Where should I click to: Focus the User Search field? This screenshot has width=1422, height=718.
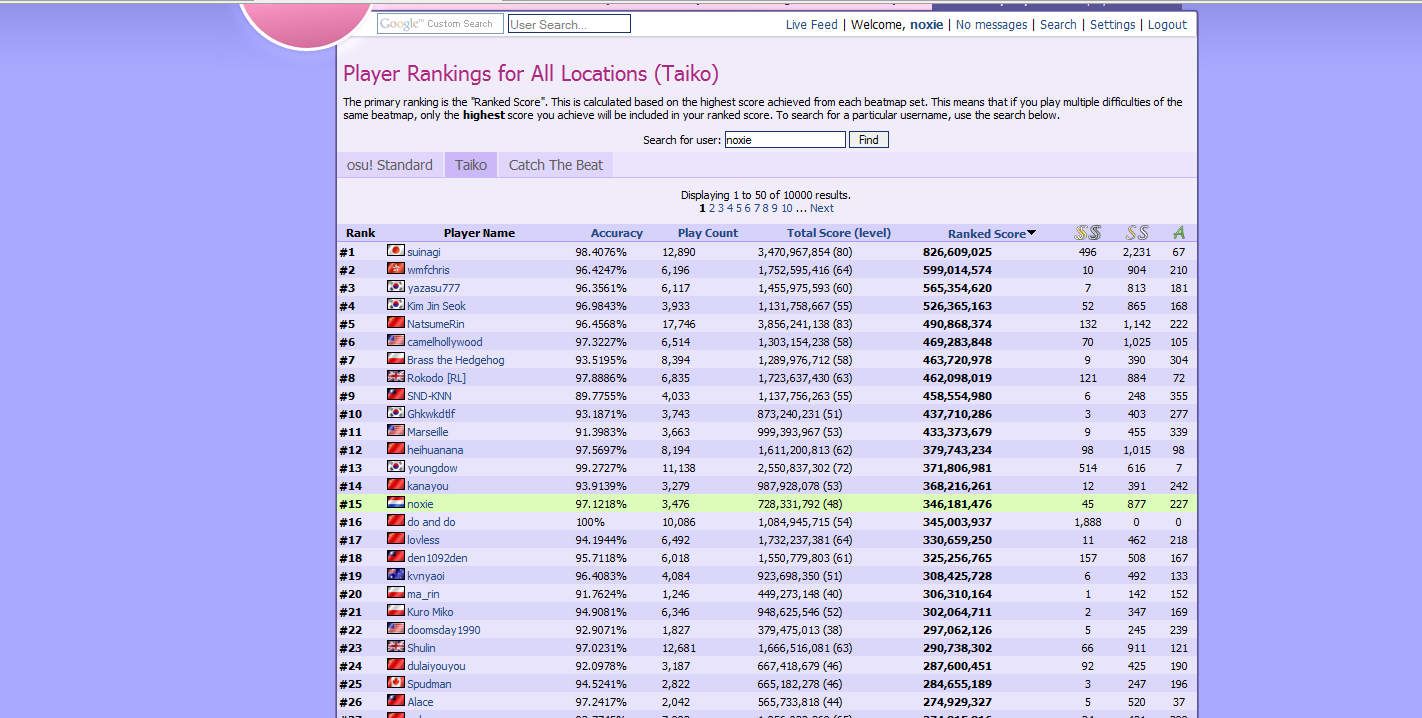[569, 24]
